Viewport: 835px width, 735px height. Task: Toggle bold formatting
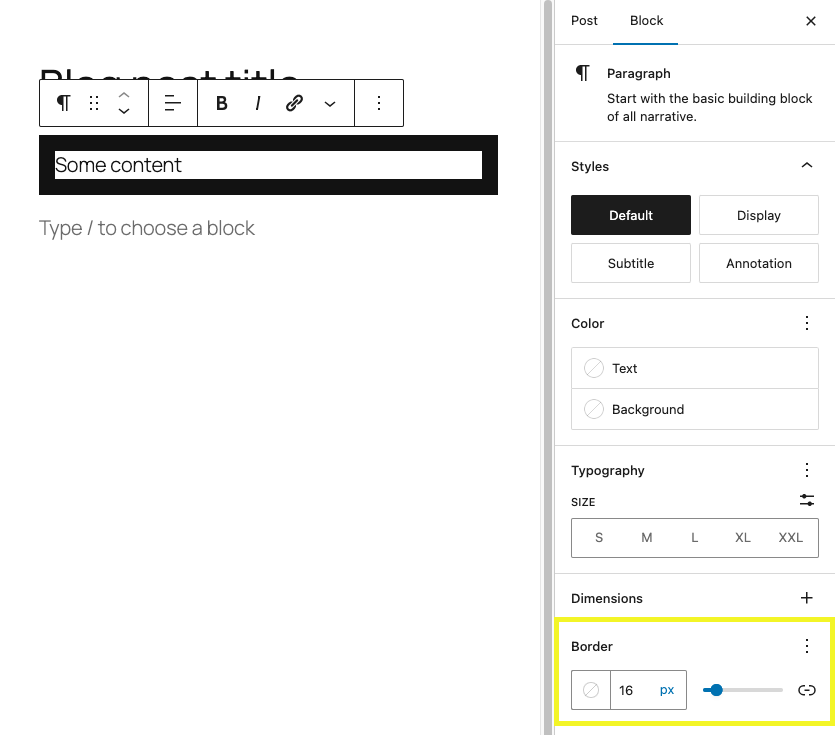click(x=222, y=103)
